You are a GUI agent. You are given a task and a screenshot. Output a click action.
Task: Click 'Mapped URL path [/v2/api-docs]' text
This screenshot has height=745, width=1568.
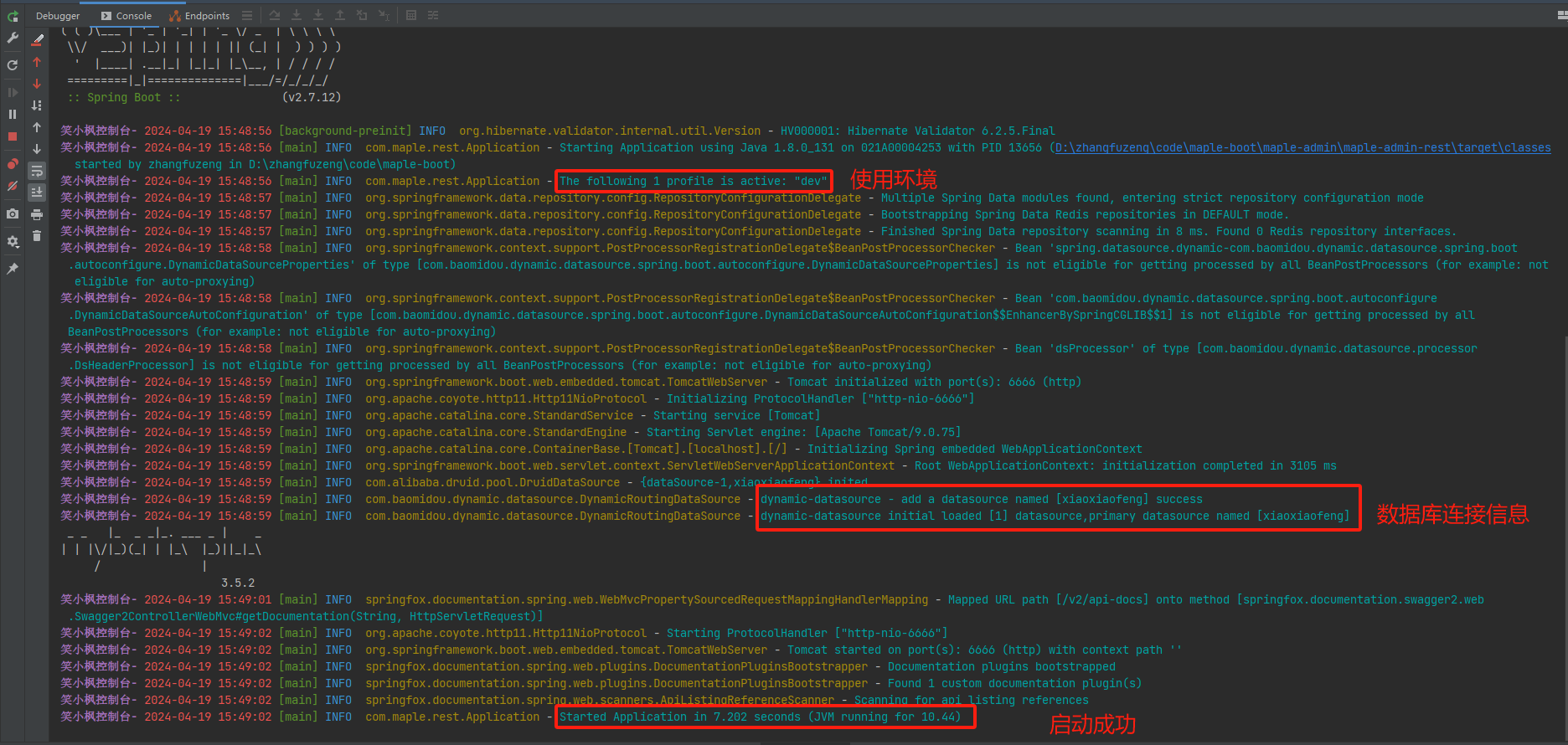tap(1049, 600)
